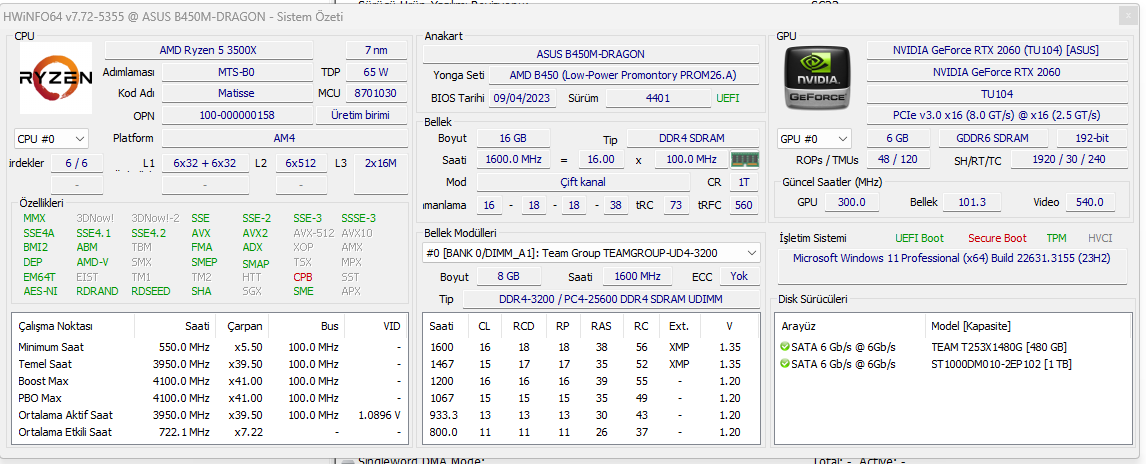Click the Video clock value 540.0
This screenshot has height=464, width=1146.
[1090, 202]
